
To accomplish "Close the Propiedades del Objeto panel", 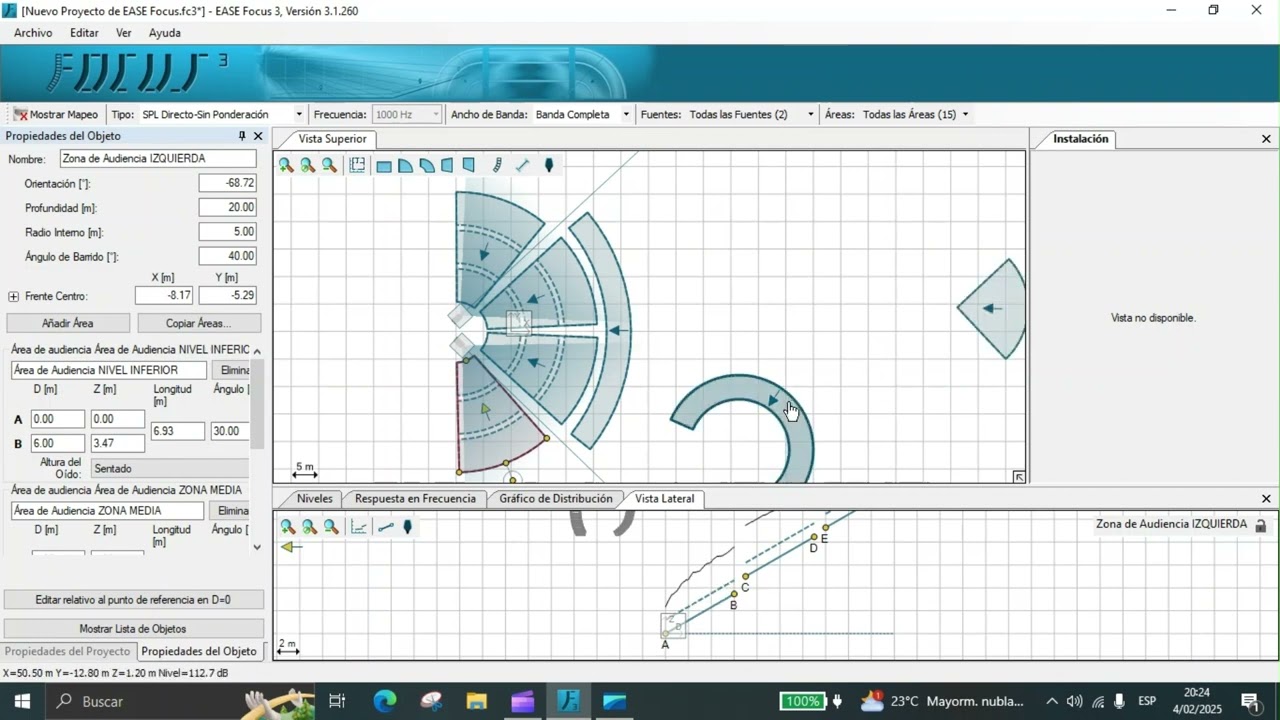I will point(258,136).
